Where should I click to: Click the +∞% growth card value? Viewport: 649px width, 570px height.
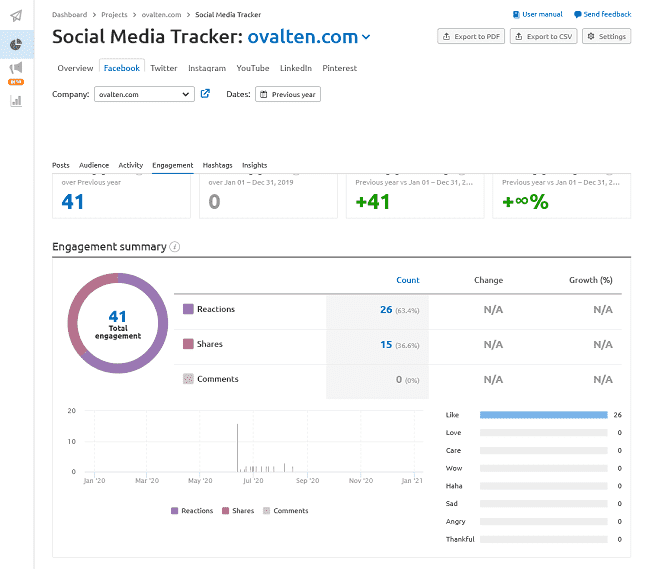(x=525, y=202)
